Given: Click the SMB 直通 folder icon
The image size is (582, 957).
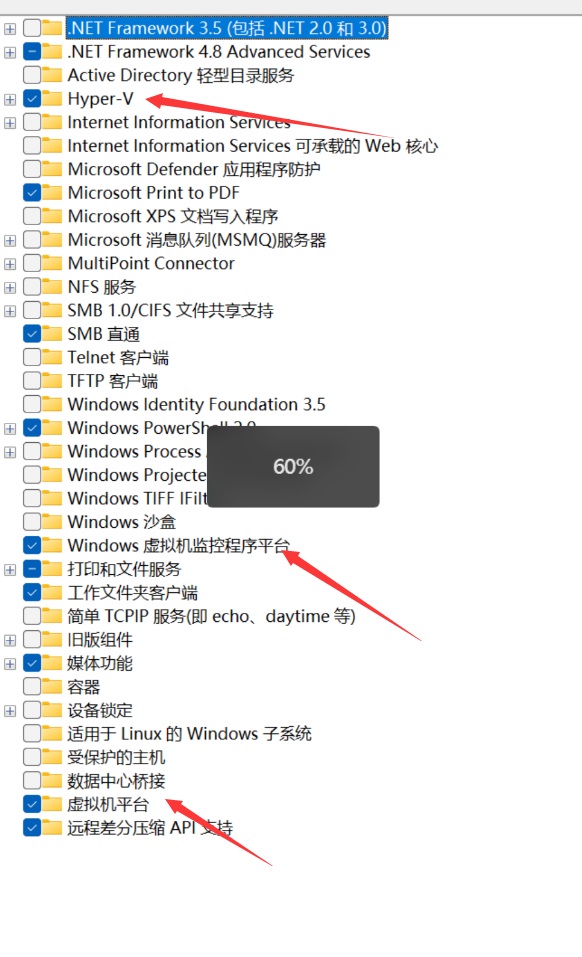Looking at the screenshot, I should click(52, 334).
